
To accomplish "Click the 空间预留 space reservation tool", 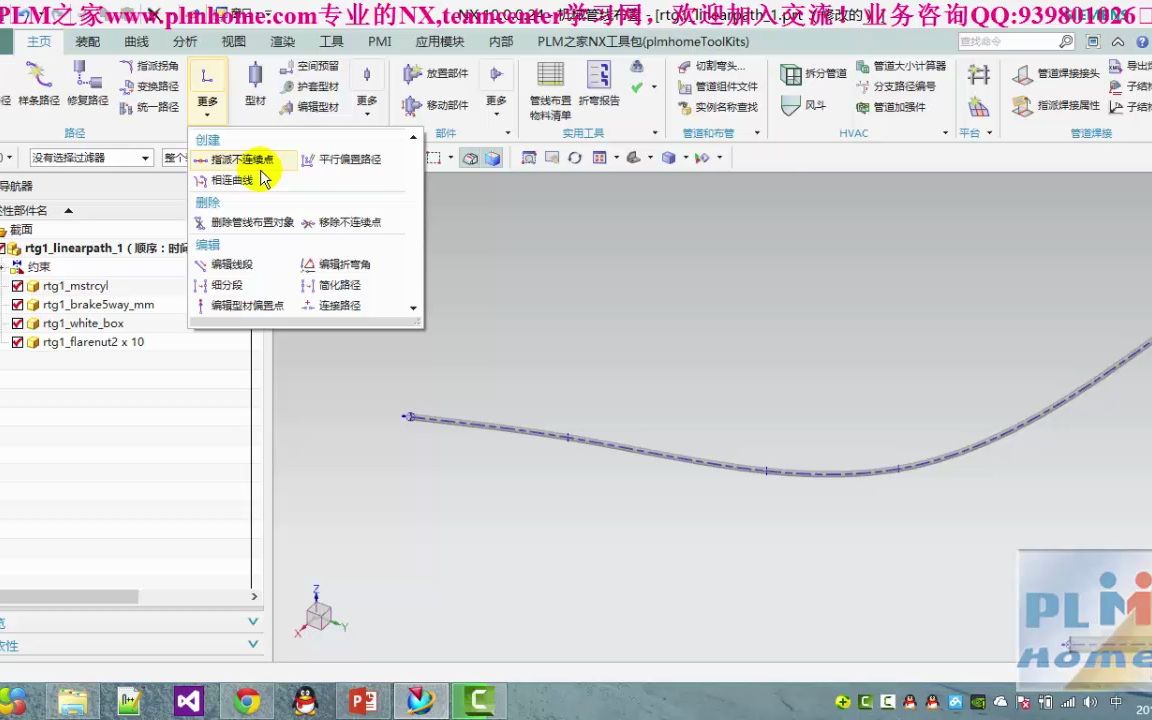I will pyautogui.click(x=309, y=66).
